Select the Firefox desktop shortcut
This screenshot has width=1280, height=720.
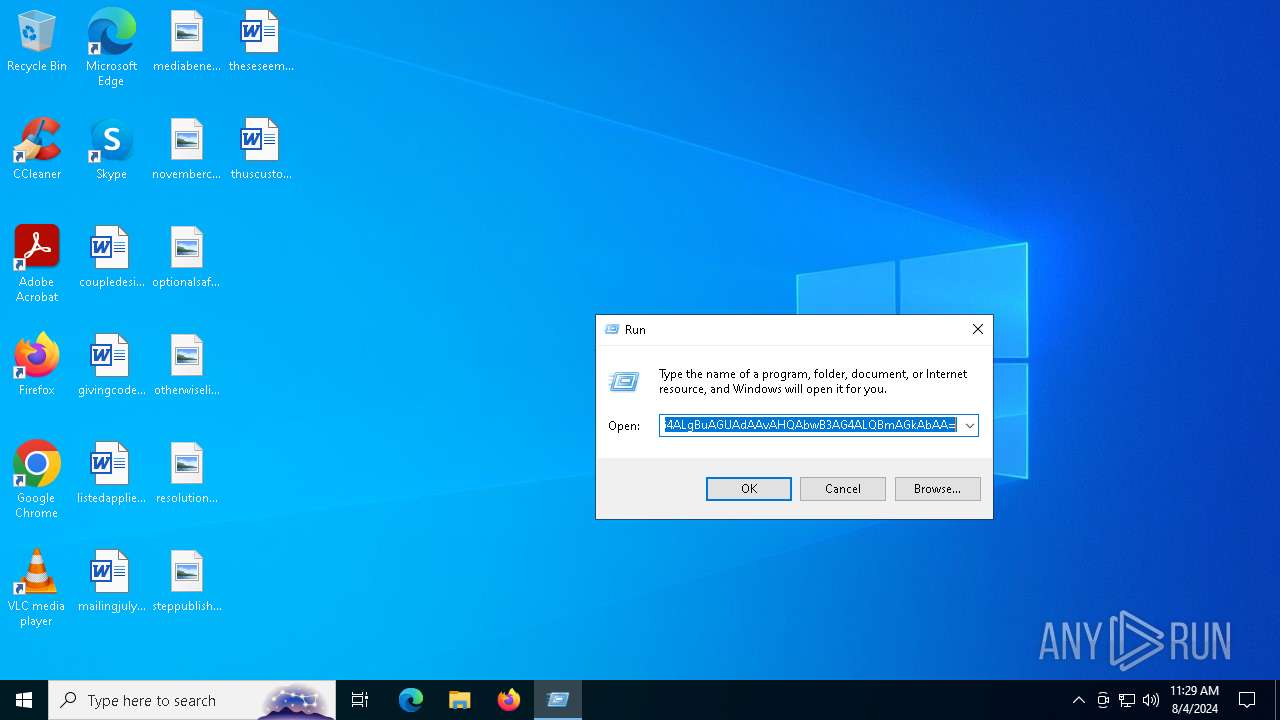click(x=37, y=366)
